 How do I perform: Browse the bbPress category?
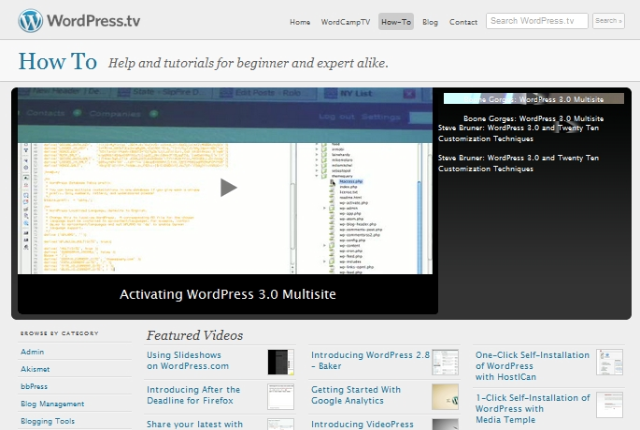coord(34,386)
